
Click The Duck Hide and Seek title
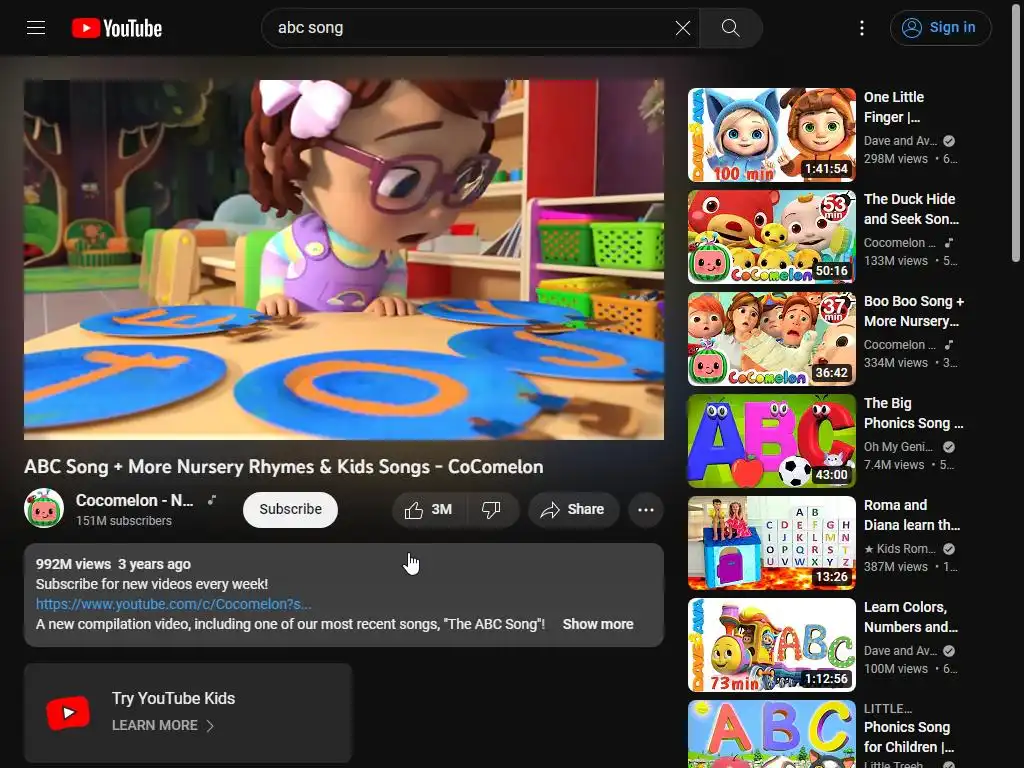(x=911, y=209)
